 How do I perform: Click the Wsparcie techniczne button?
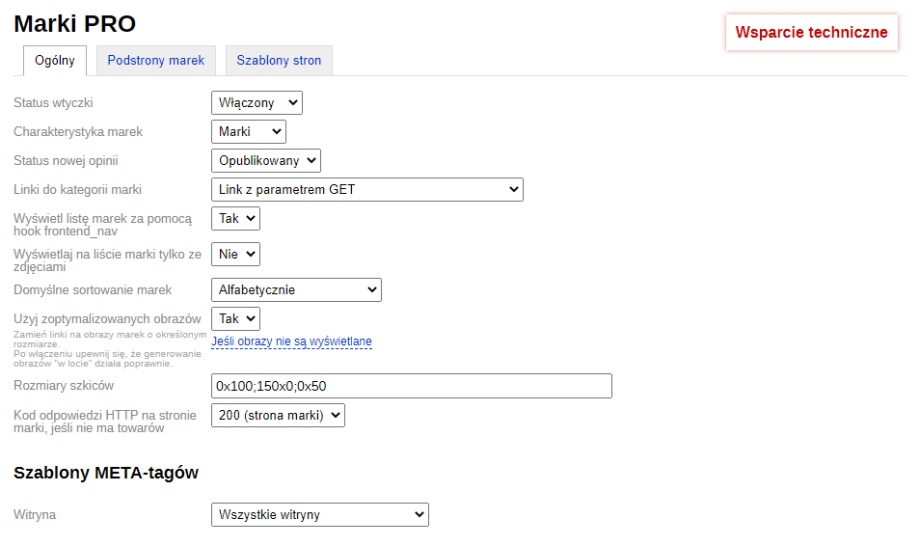coord(811,32)
